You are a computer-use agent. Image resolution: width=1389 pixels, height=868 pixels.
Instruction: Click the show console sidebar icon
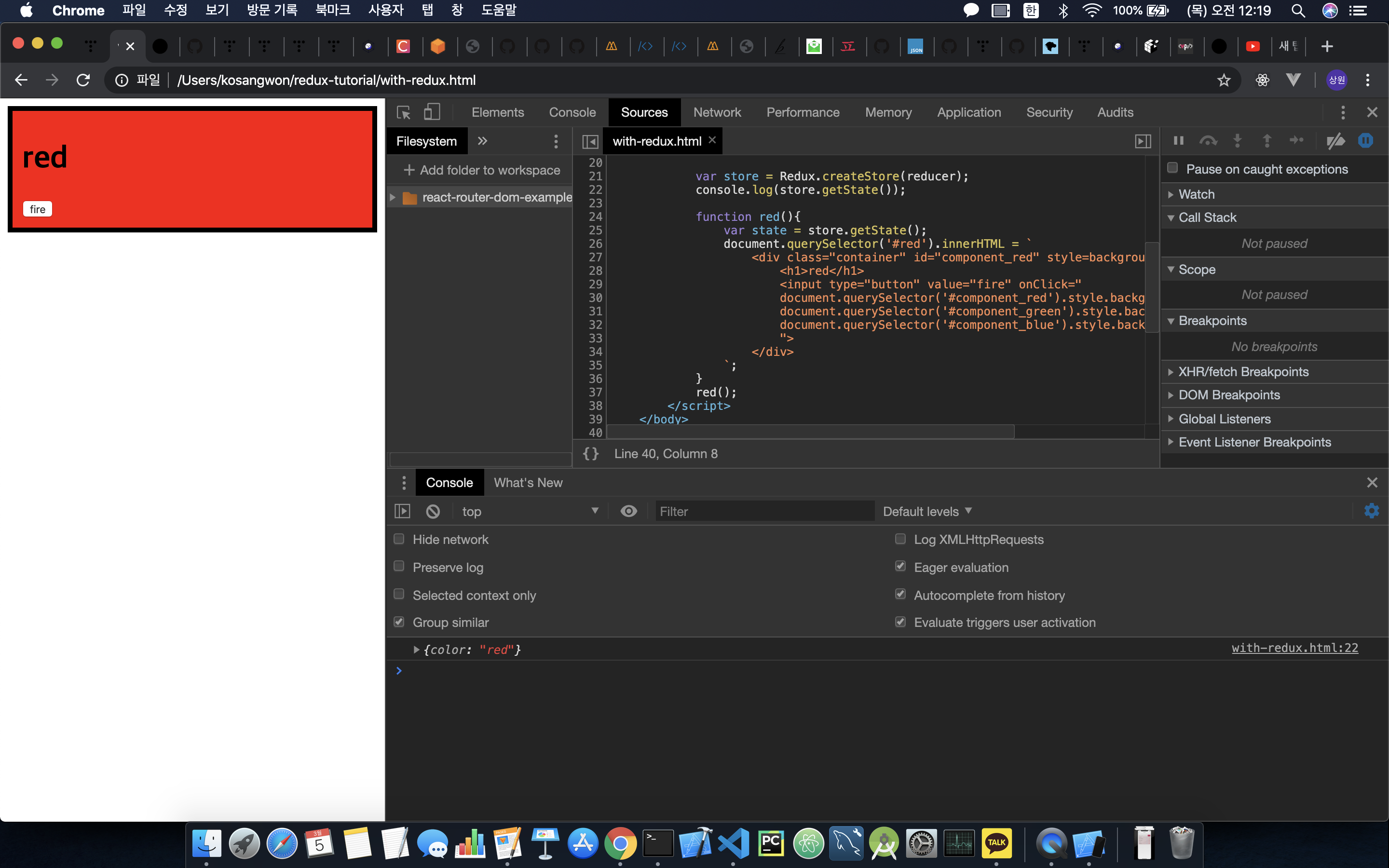click(402, 511)
